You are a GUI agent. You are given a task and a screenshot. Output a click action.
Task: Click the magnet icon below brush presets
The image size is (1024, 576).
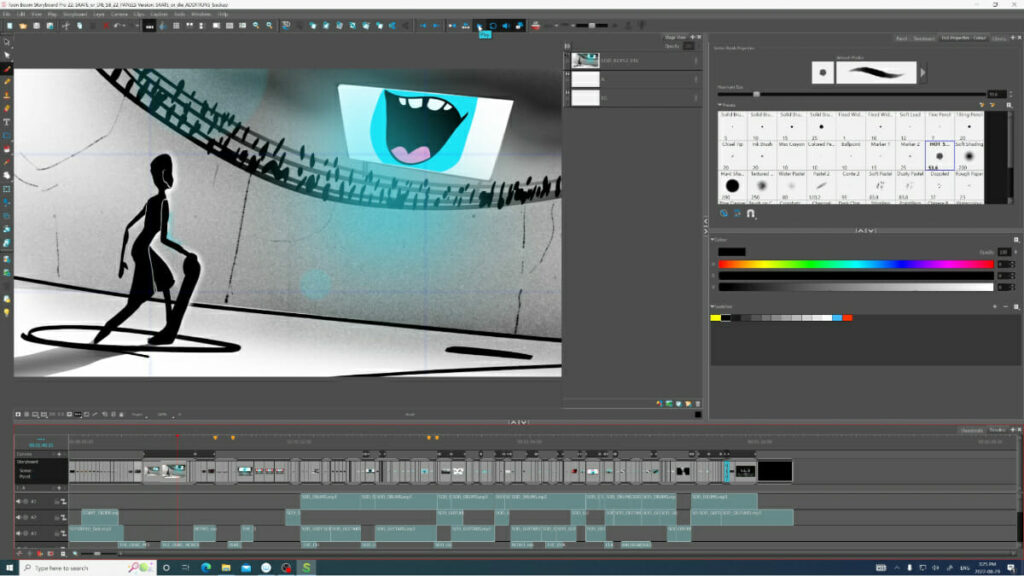point(750,214)
